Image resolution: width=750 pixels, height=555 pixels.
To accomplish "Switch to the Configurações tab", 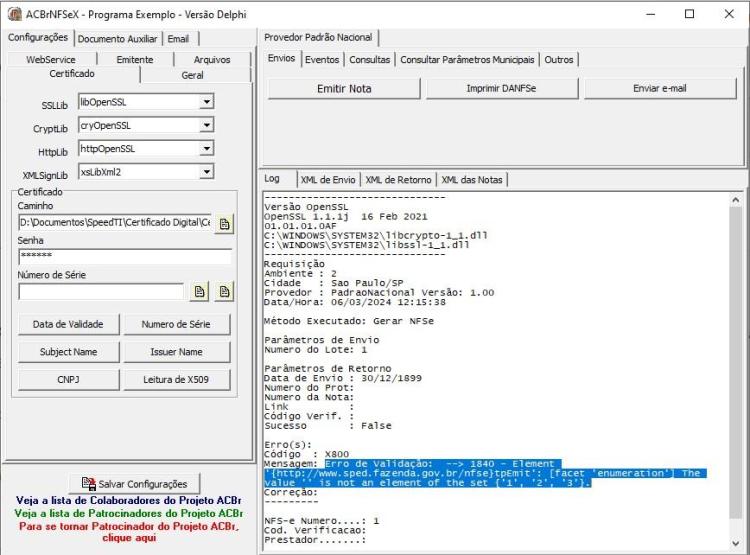I will pyautogui.click(x=38, y=37).
